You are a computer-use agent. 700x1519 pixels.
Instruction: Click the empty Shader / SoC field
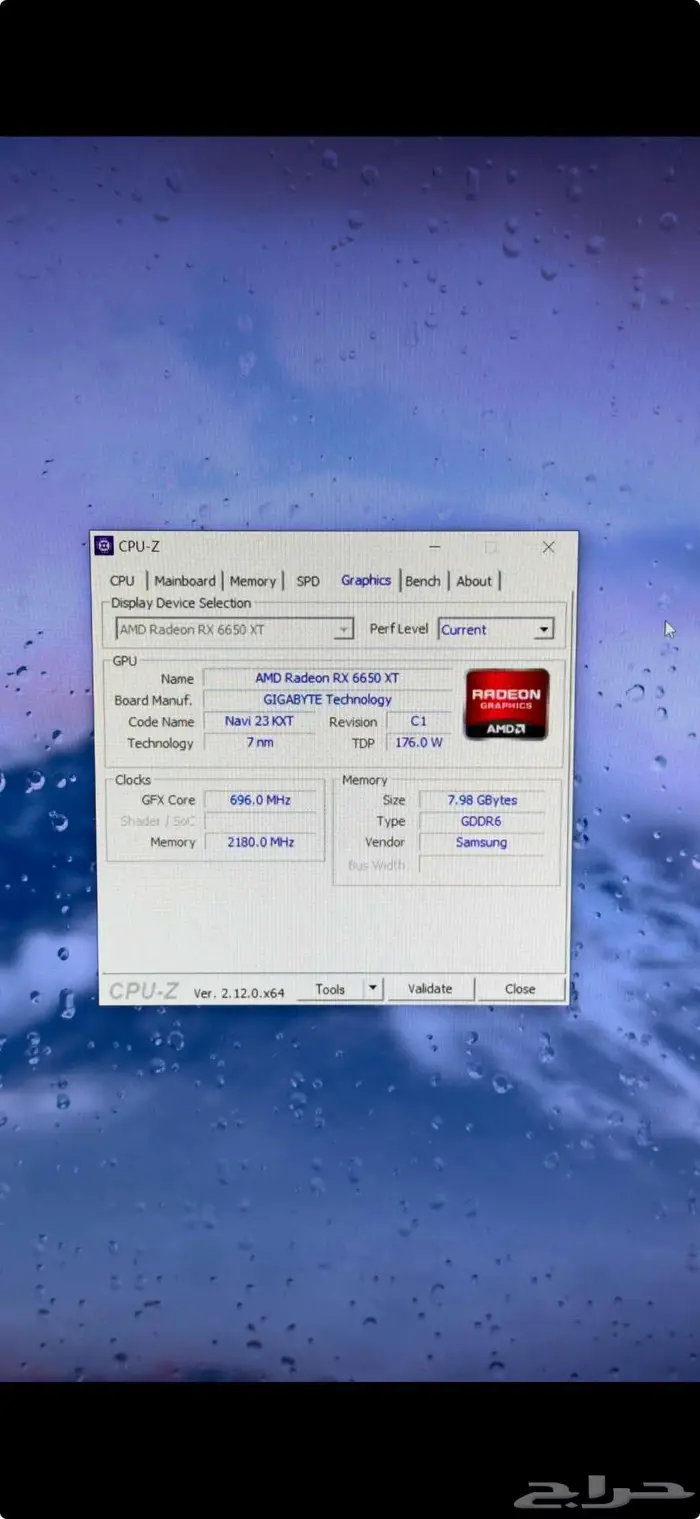[x=261, y=821]
